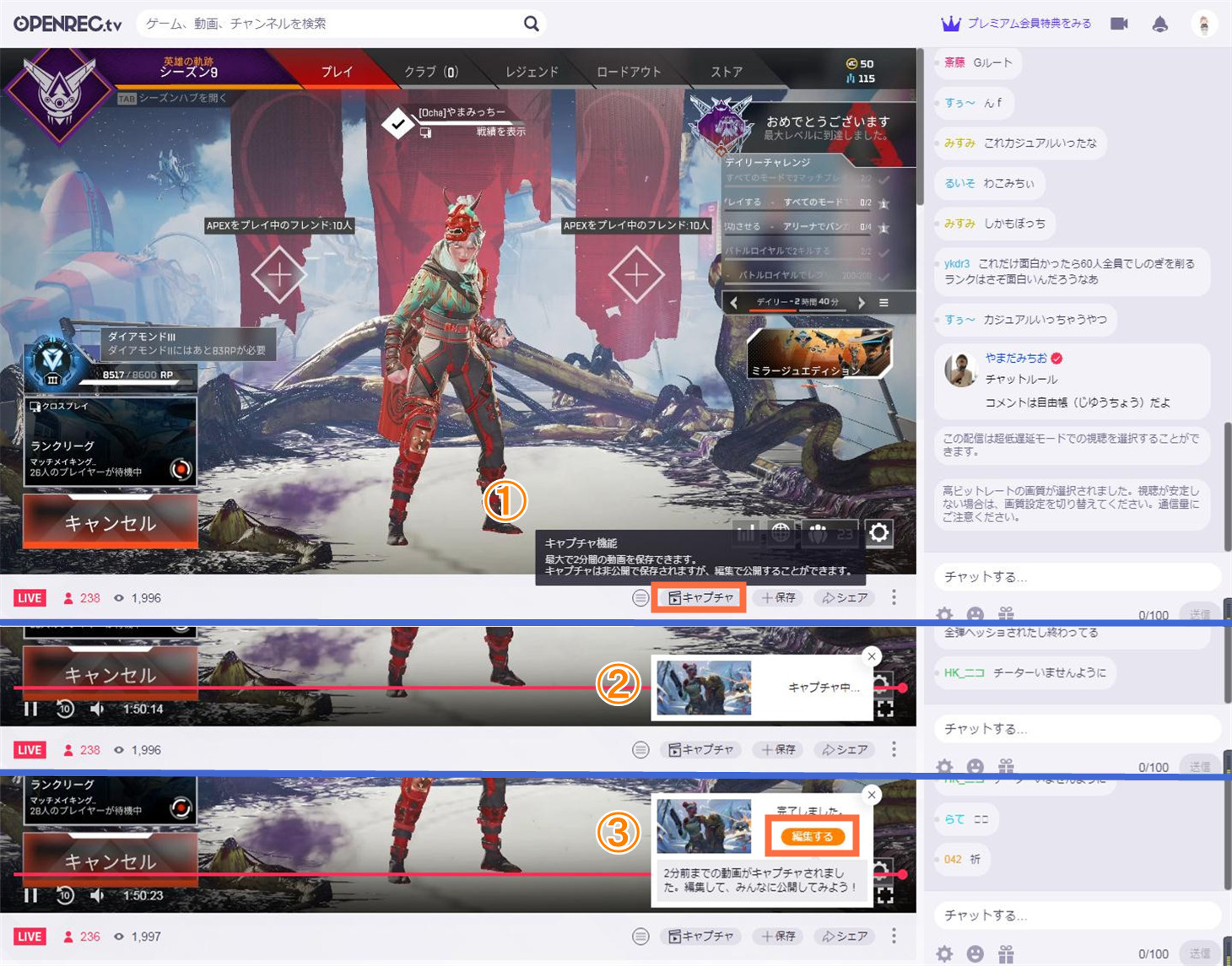Toggle fullscreen in the 1:50:23 player
The height and width of the screenshot is (966, 1232).
[x=885, y=896]
